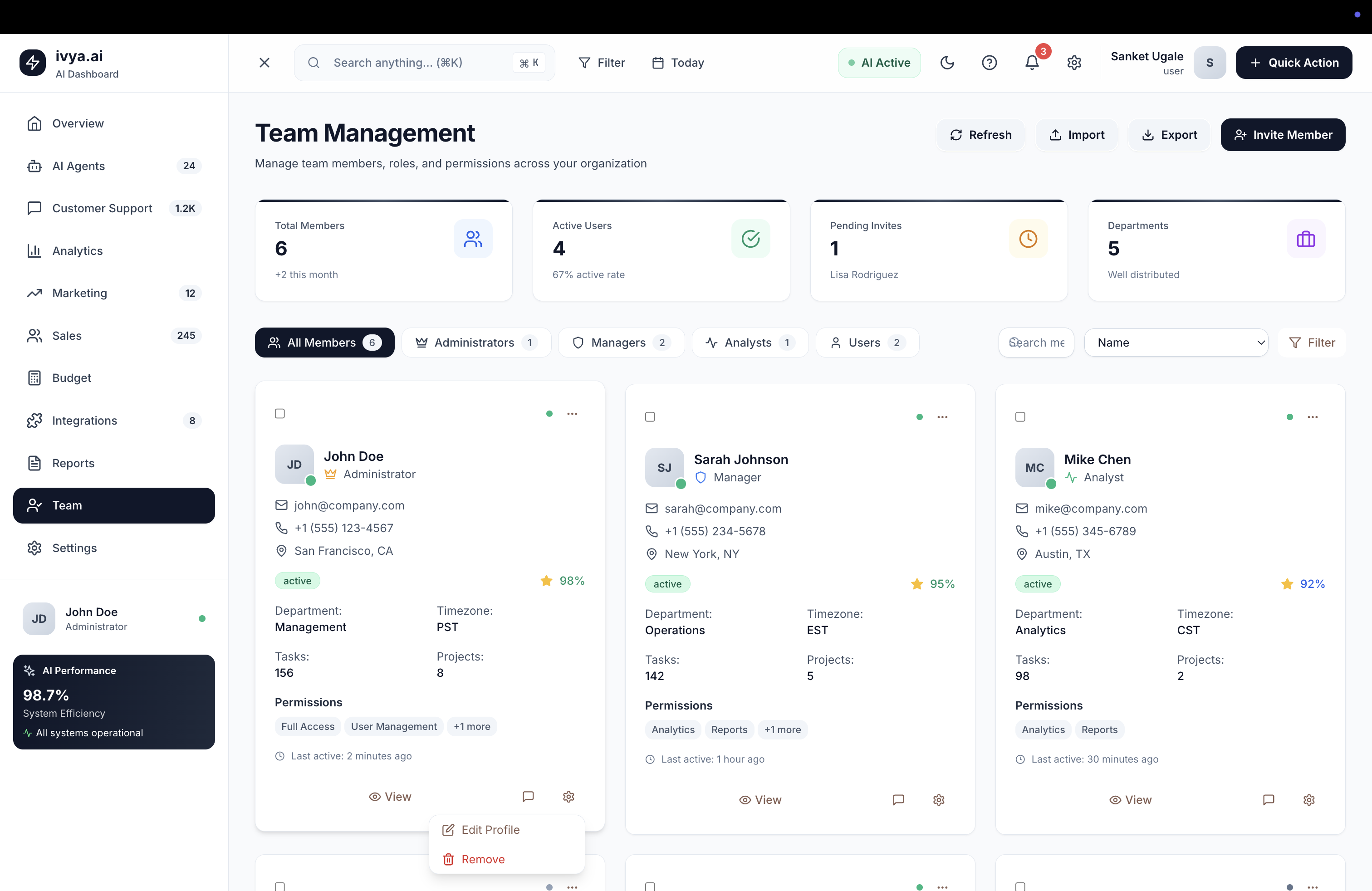The image size is (1372, 891).
Task: Toggle the AI Active status pill
Action: (879, 62)
